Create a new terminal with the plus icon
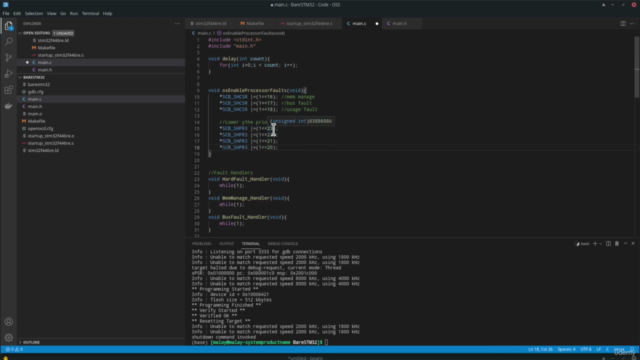The height and width of the screenshot is (360, 640). [x=595, y=244]
